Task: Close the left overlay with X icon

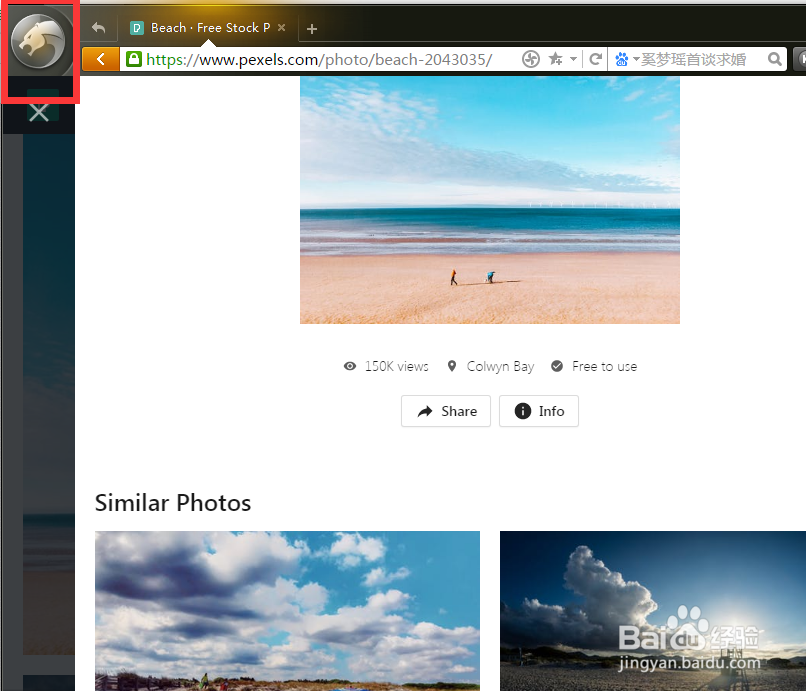Action: (39, 112)
